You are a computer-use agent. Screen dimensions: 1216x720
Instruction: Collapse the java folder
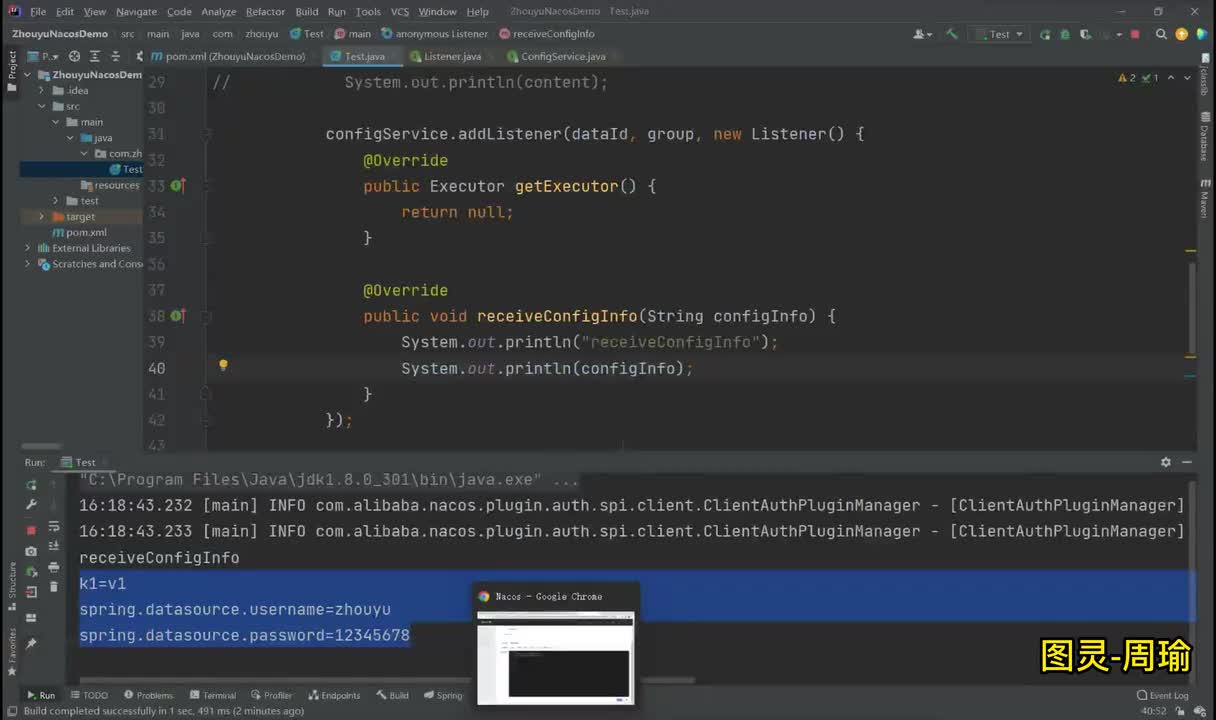click(x=70, y=138)
